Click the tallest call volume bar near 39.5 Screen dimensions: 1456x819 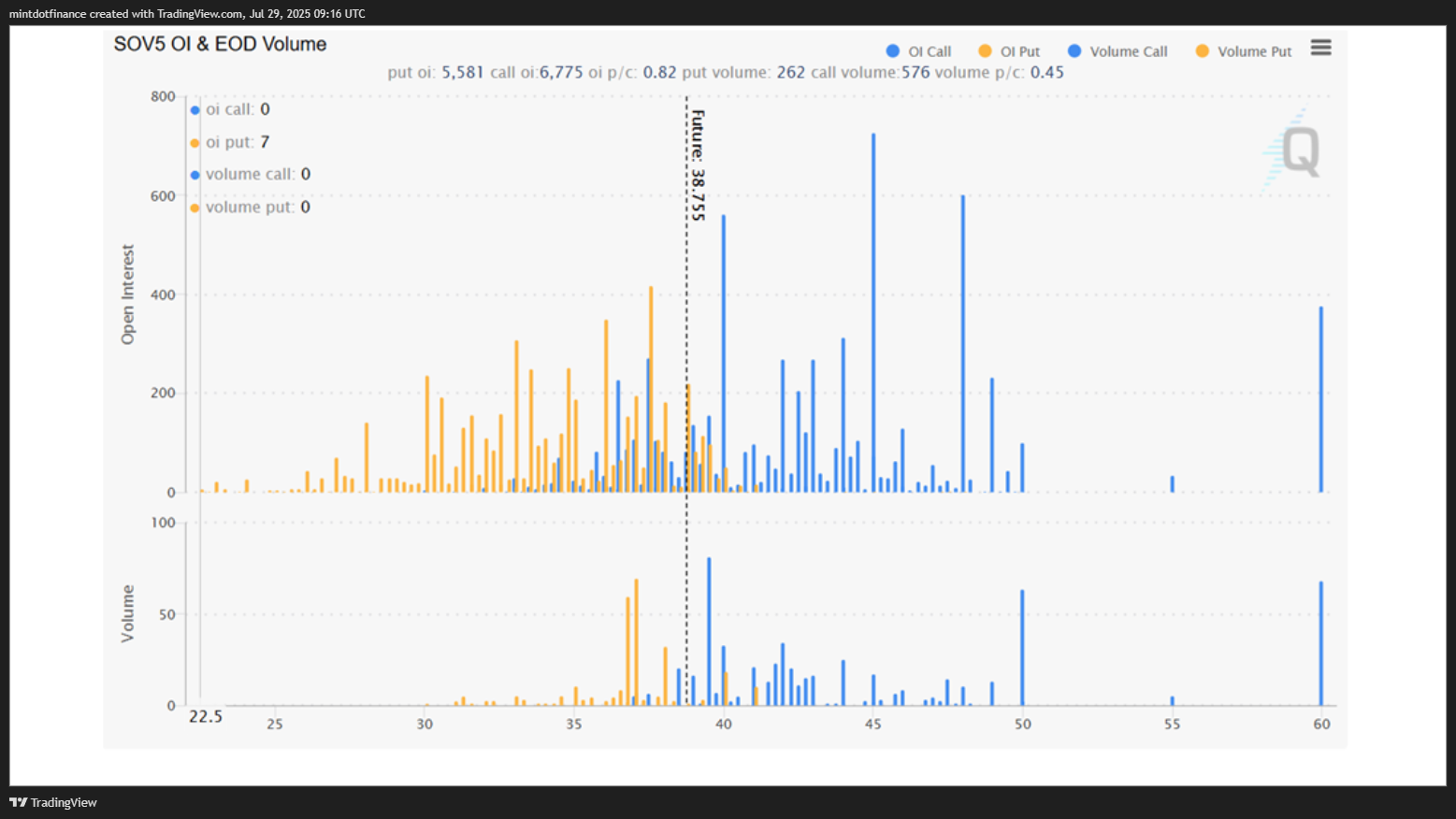[x=709, y=631]
